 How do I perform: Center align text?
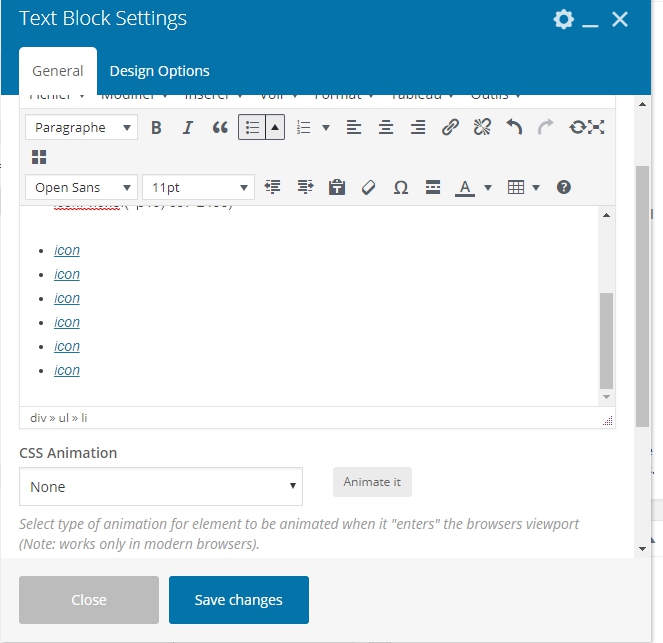pyautogui.click(x=386, y=127)
